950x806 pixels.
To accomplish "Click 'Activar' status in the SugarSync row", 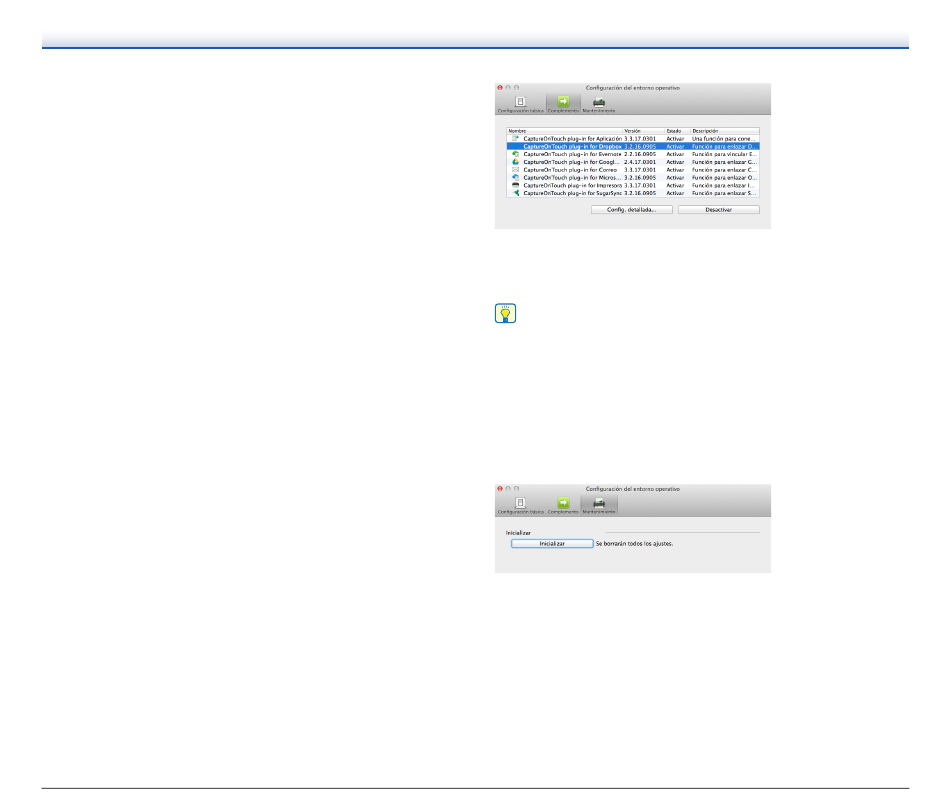I will (675, 193).
